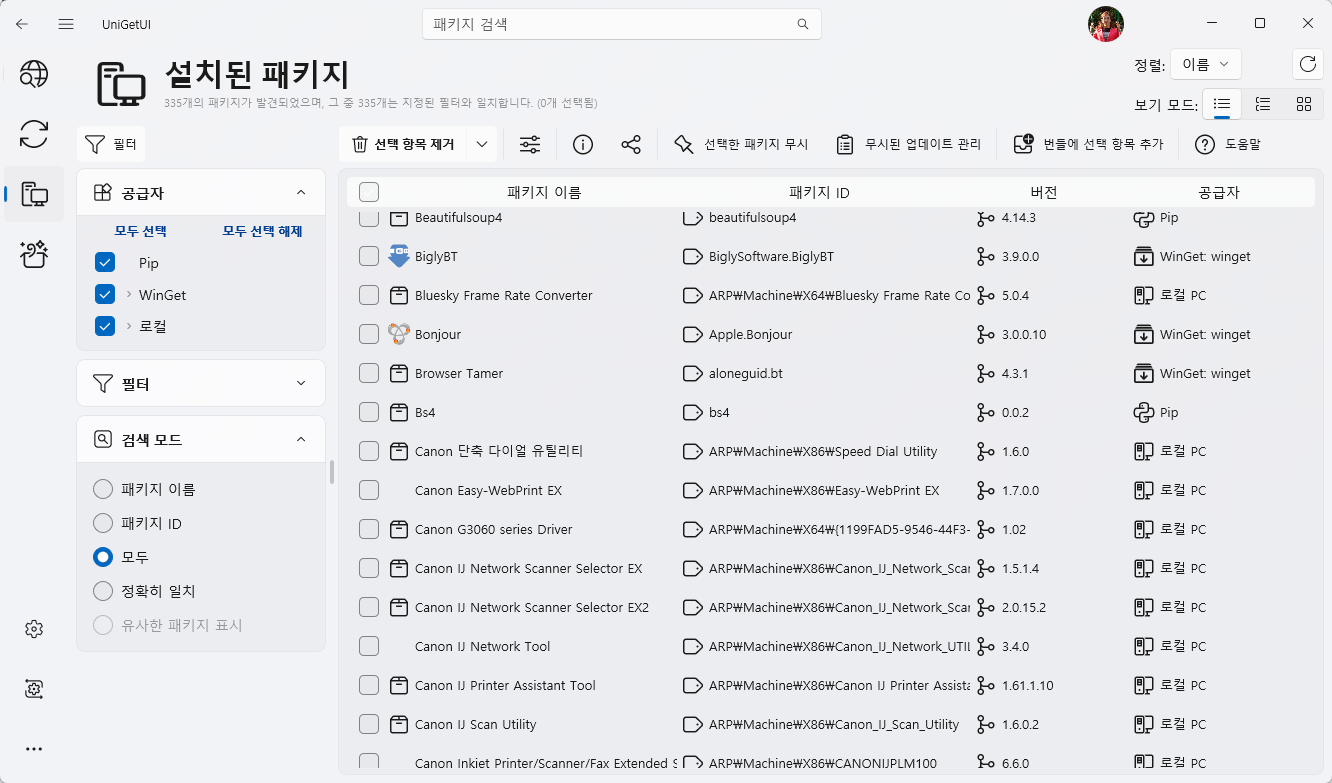This screenshot has width=1332, height=783.
Task: Expand the 로컬 source tree arrow
Action: pyautogui.click(x=129, y=326)
